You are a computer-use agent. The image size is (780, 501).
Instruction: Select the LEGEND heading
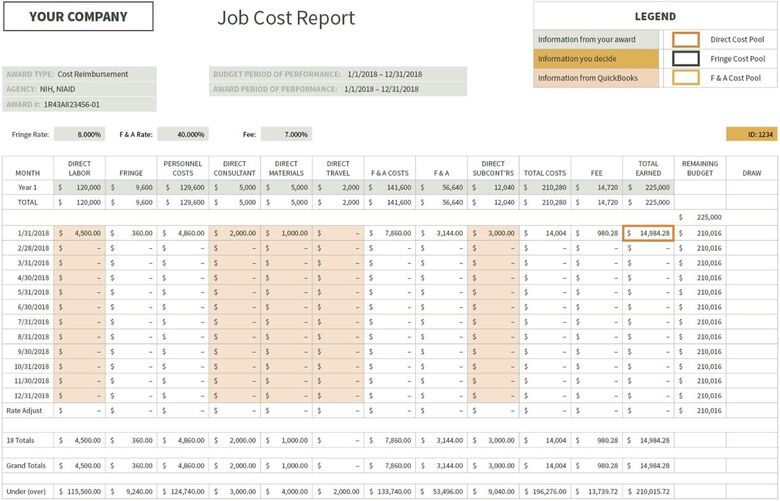(x=655, y=16)
